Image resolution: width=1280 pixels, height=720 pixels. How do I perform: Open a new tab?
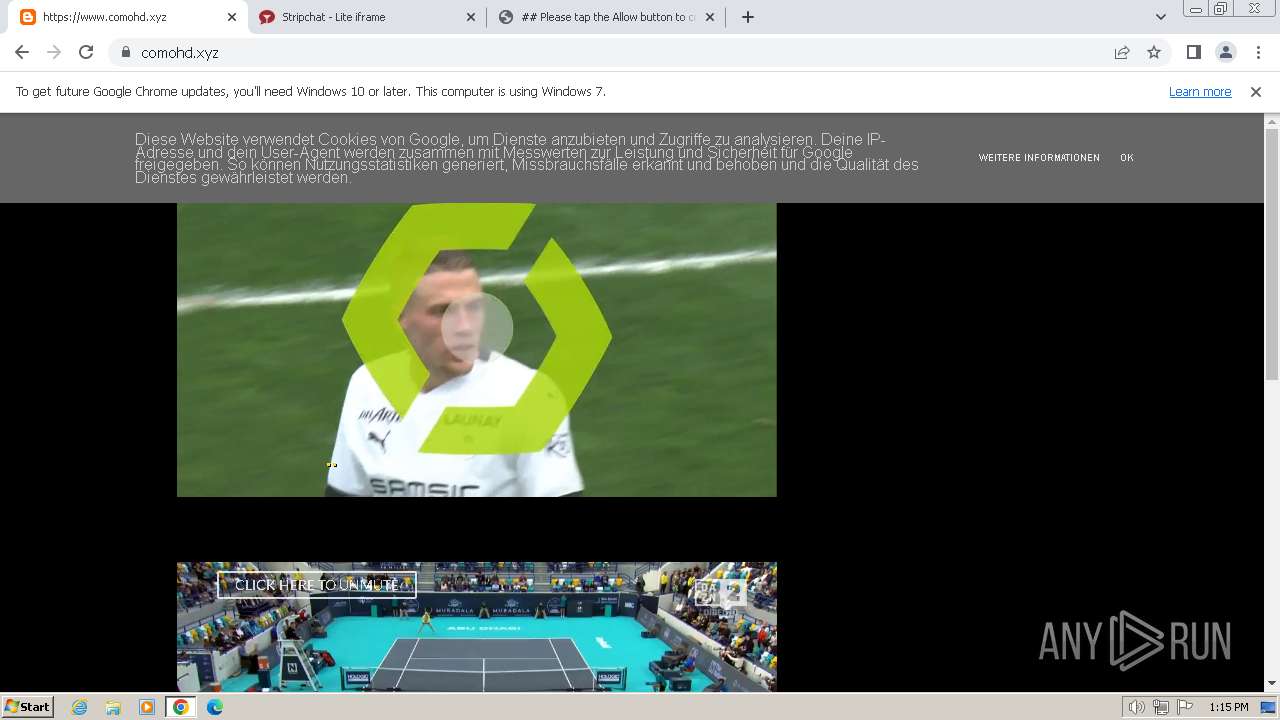tap(748, 17)
